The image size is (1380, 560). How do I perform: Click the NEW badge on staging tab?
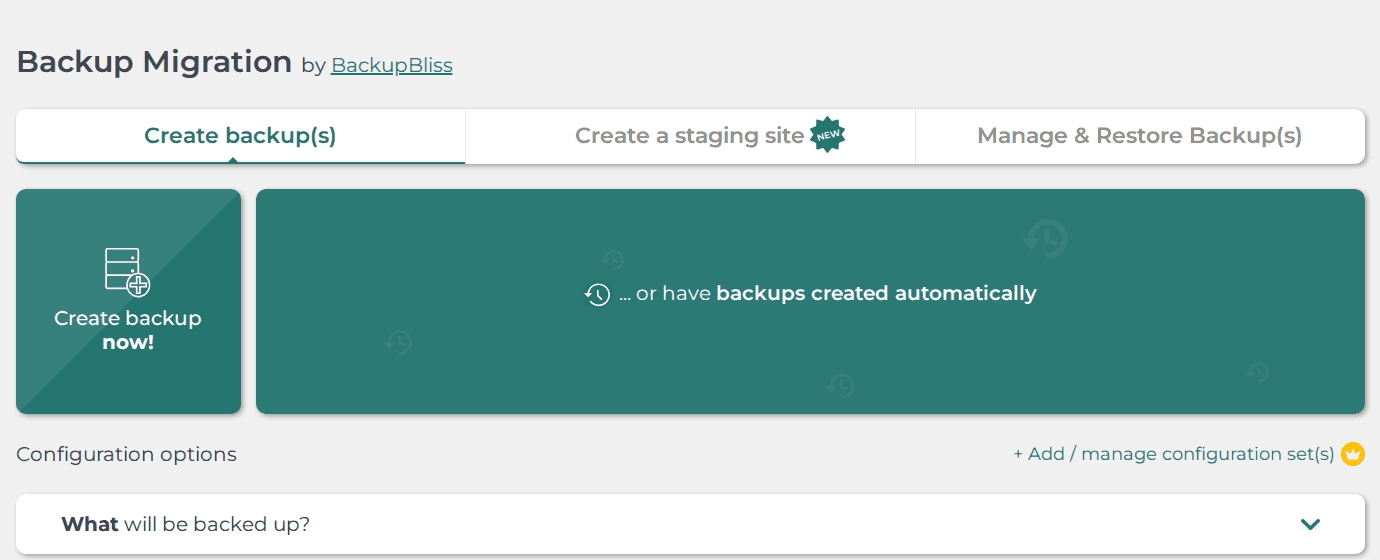(827, 135)
